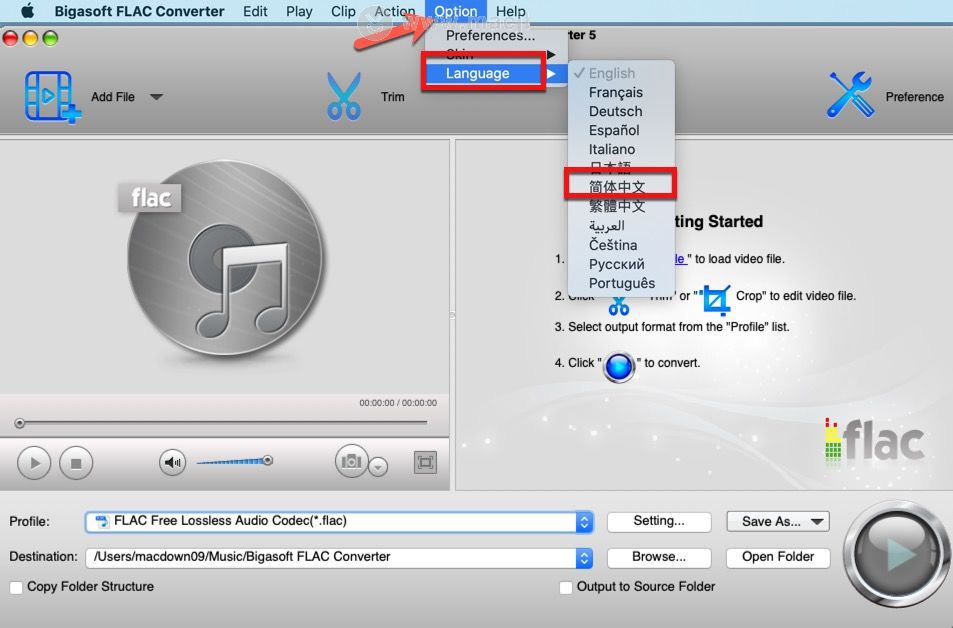Click the Stop button in player
This screenshot has height=628, width=953.
(x=76, y=463)
